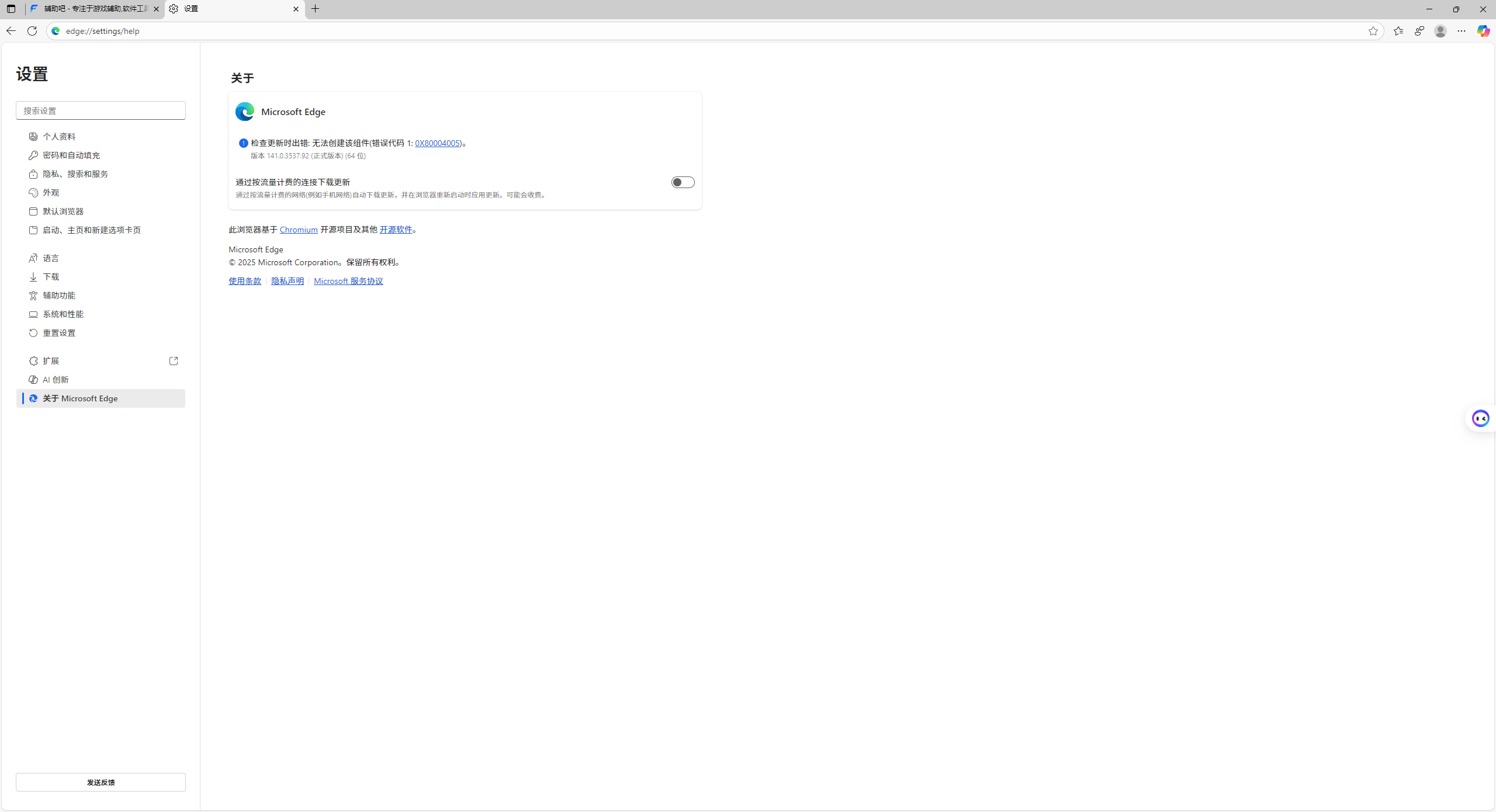Add page to favorites star icon
This screenshot has width=1496, height=812.
point(1373,31)
